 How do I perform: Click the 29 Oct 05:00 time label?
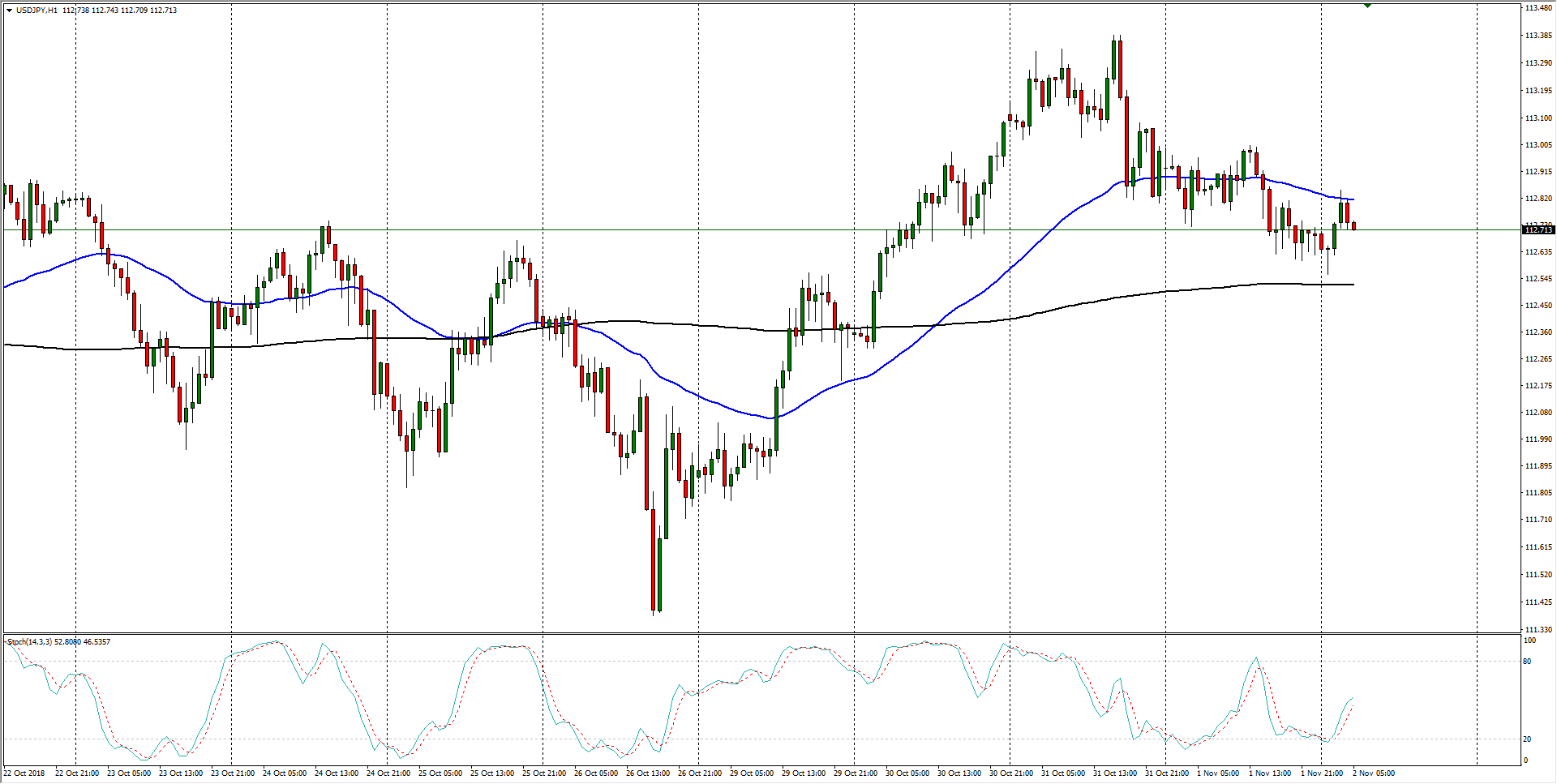(752, 773)
